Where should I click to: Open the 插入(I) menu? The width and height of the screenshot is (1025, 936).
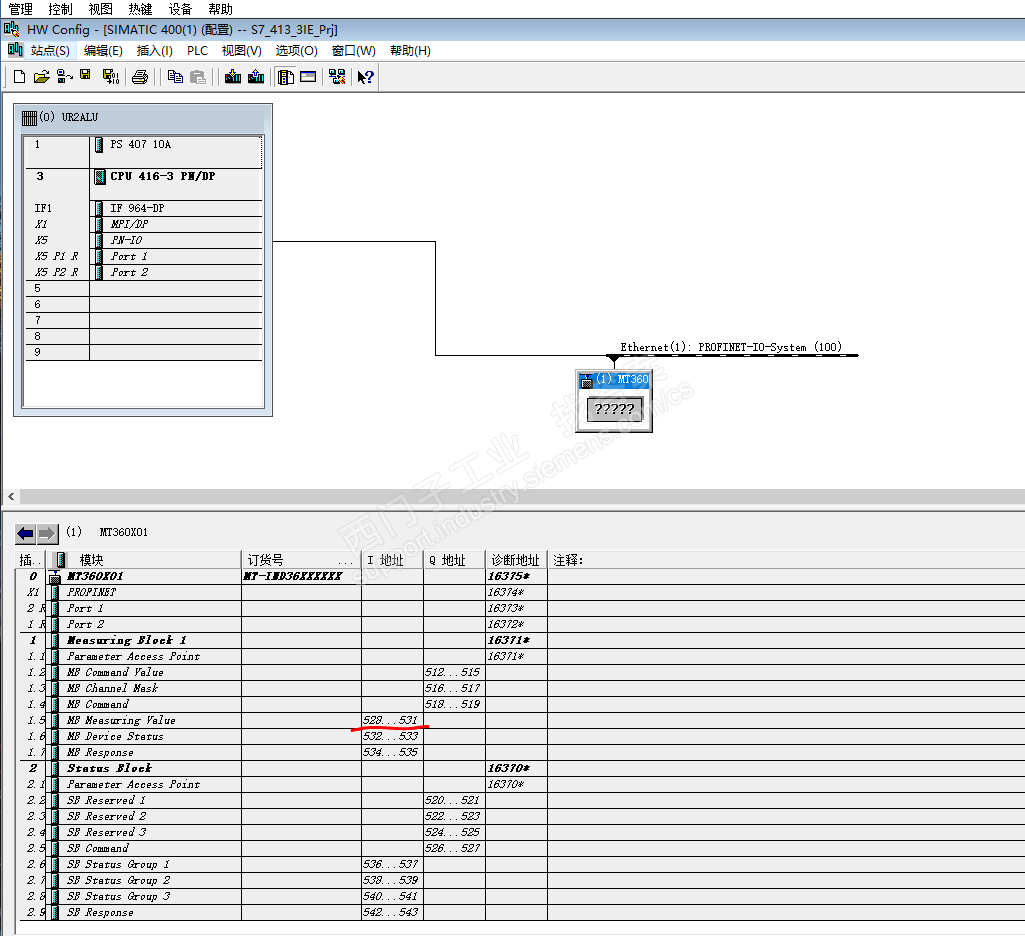click(x=154, y=50)
